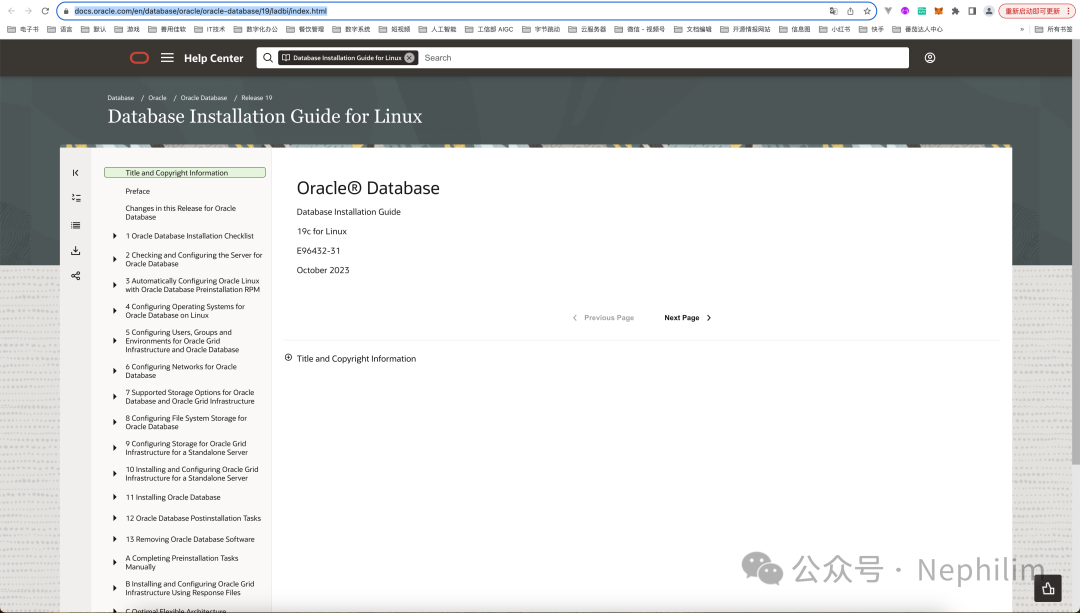
Task: Open the Database breadcrumb link
Action: (121, 98)
